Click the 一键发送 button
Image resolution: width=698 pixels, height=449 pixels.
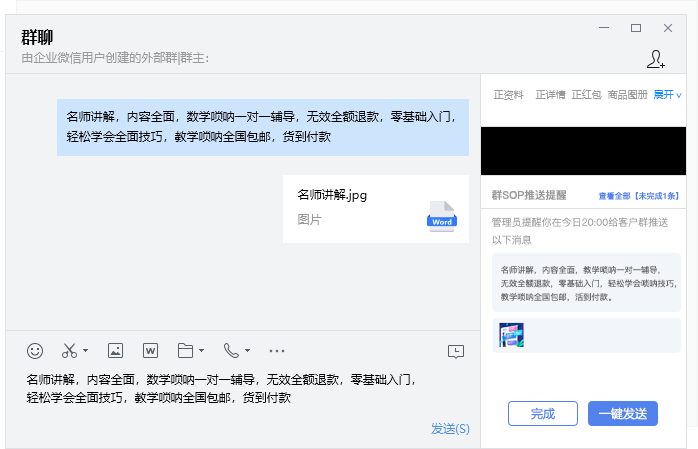coord(623,413)
